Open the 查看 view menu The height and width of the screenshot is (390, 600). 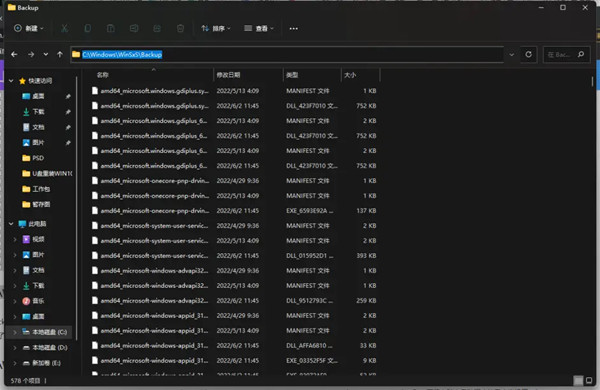[259, 28]
